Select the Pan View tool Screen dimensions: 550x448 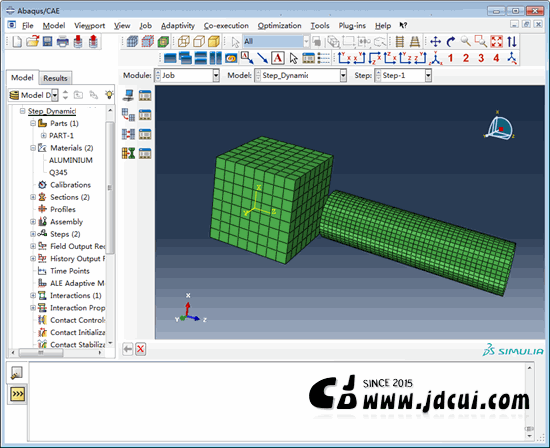[435, 42]
